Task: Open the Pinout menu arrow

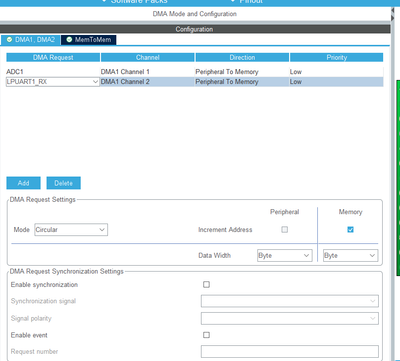Action: 233,1
